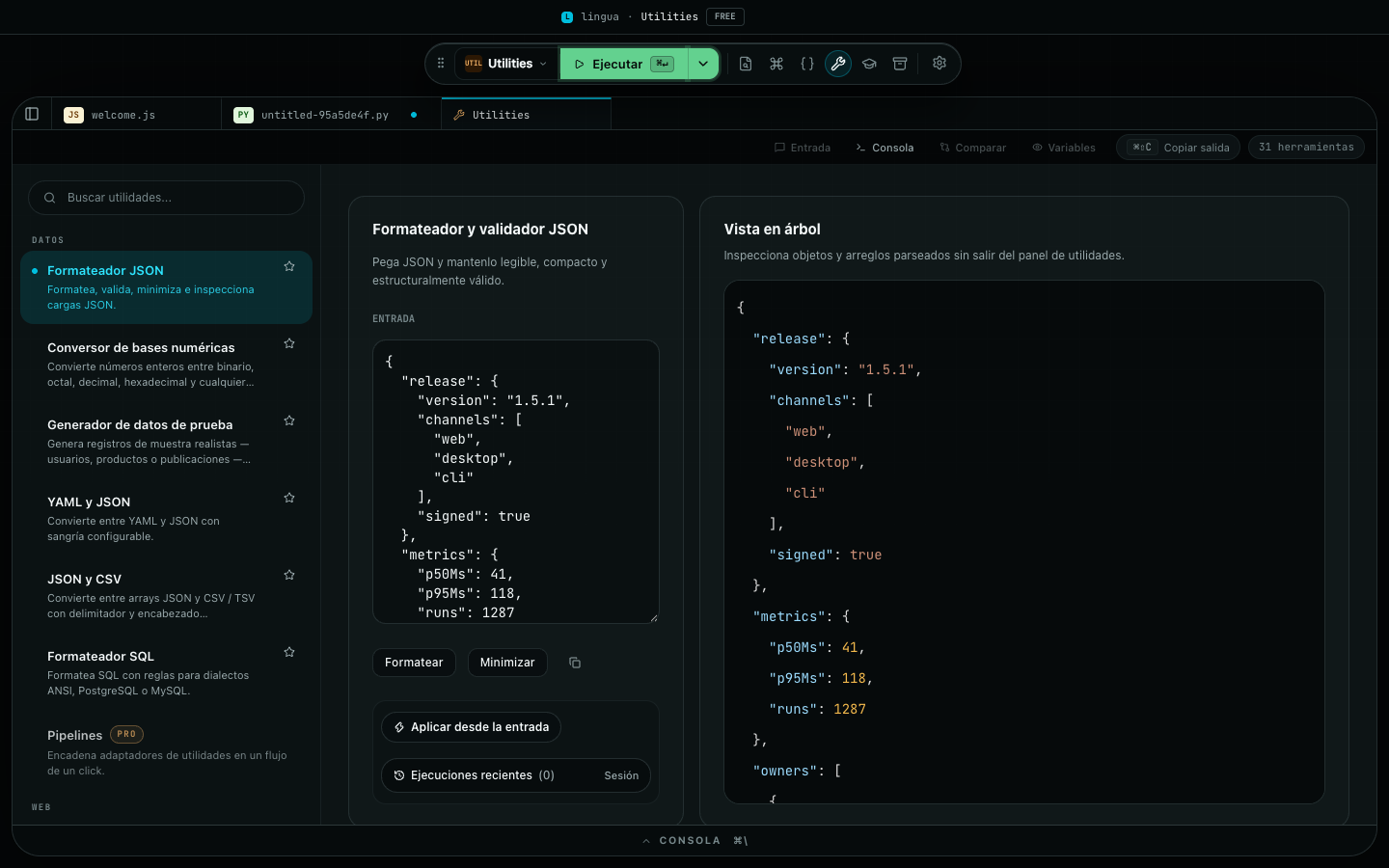1389x868 pixels.
Task: Expand the Ejecutar options chevron
Action: 703,64
